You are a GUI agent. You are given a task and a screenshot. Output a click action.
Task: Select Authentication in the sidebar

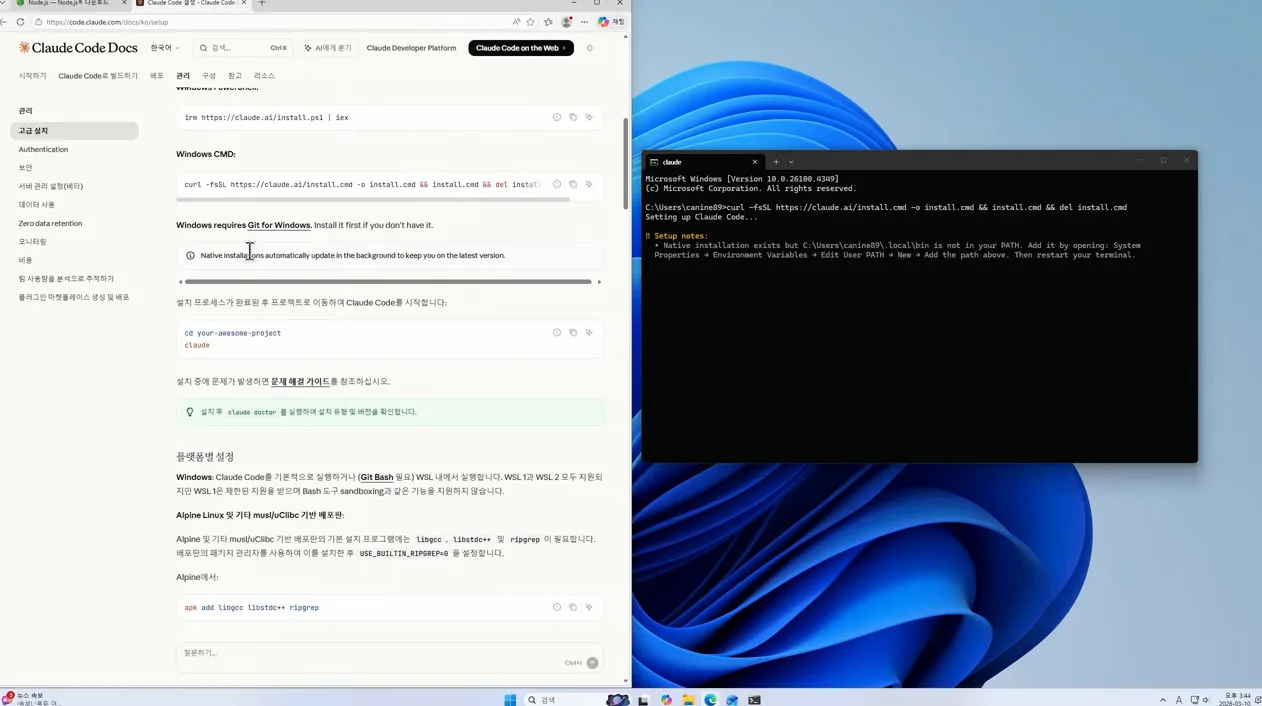pyautogui.click(x=43, y=149)
